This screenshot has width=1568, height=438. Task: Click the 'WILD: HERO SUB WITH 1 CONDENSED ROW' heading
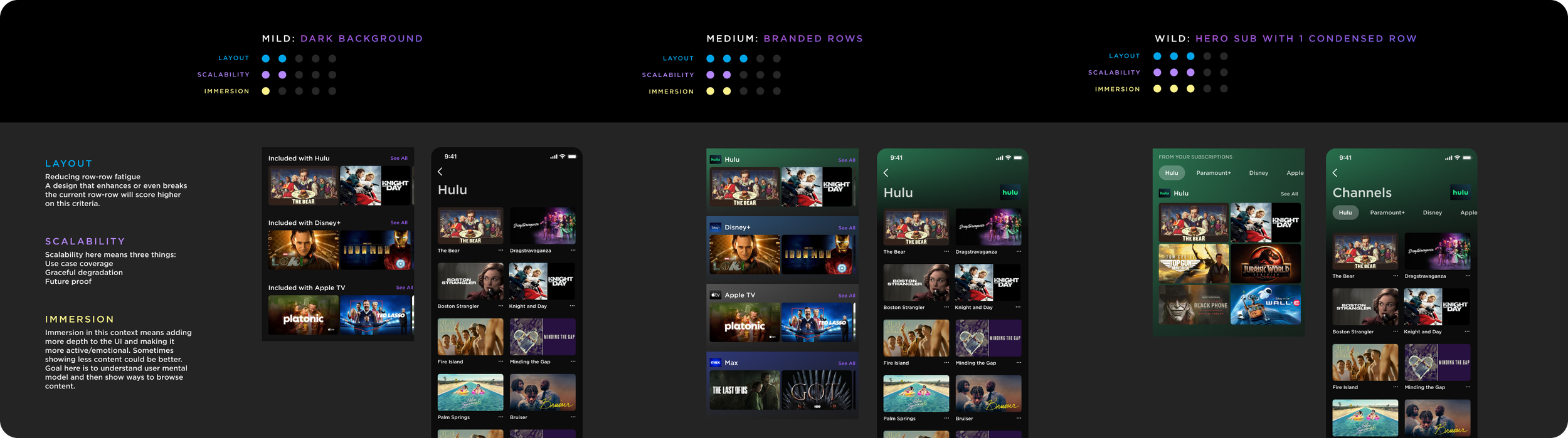tap(1286, 38)
